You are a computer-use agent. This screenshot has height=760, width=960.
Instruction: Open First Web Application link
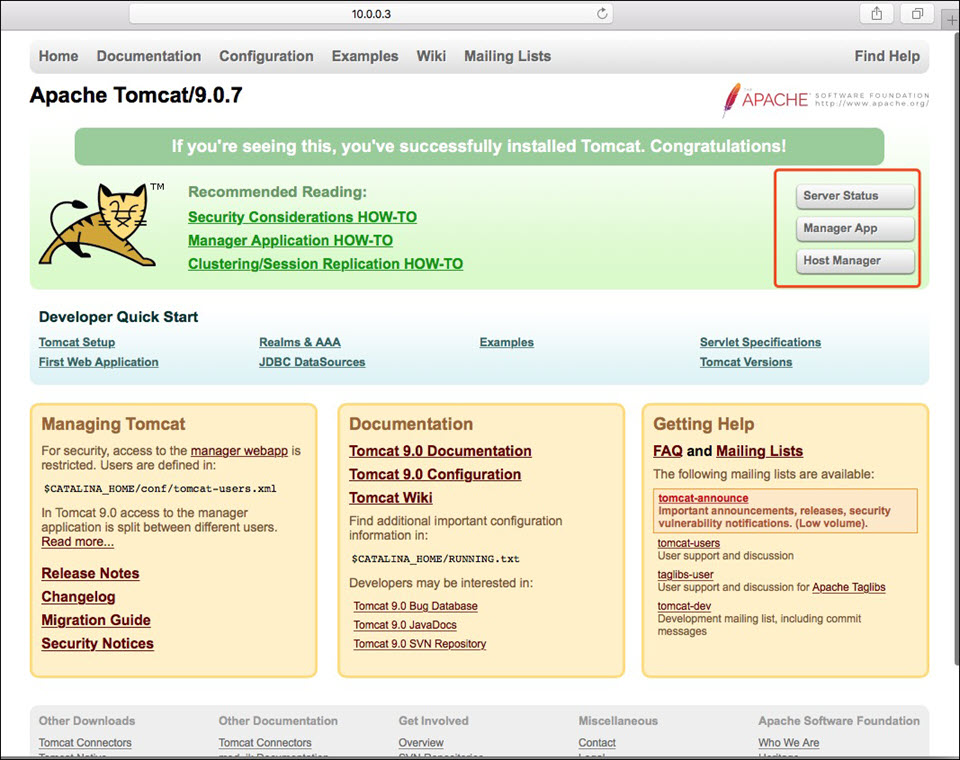coord(99,362)
